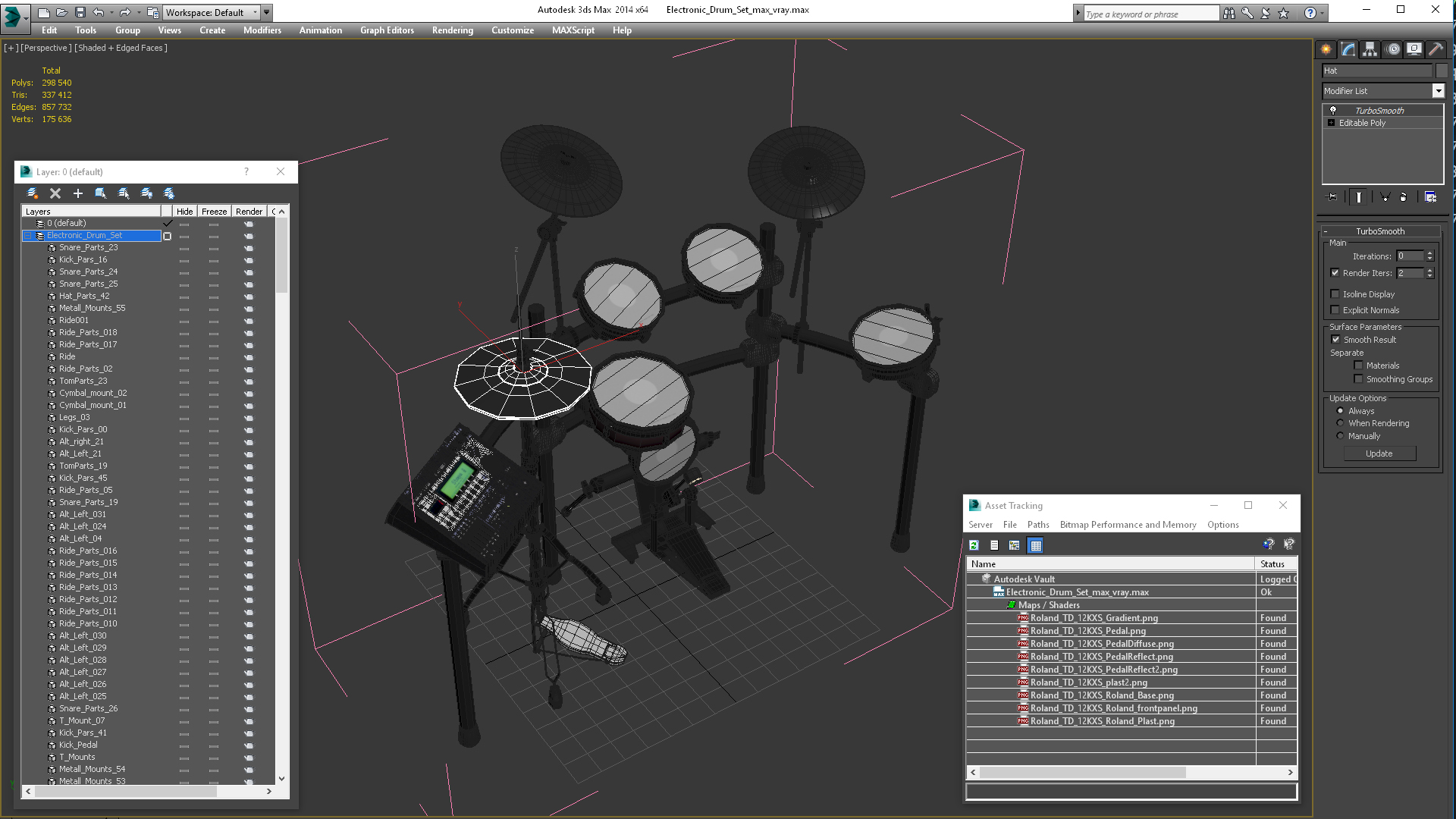
Task: Click Create New Layer icon
Action: [x=33, y=193]
